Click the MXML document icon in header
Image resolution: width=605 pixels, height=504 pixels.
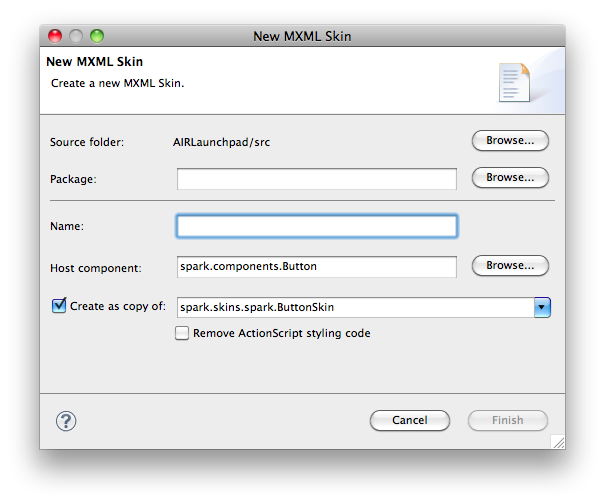coord(514,83)
